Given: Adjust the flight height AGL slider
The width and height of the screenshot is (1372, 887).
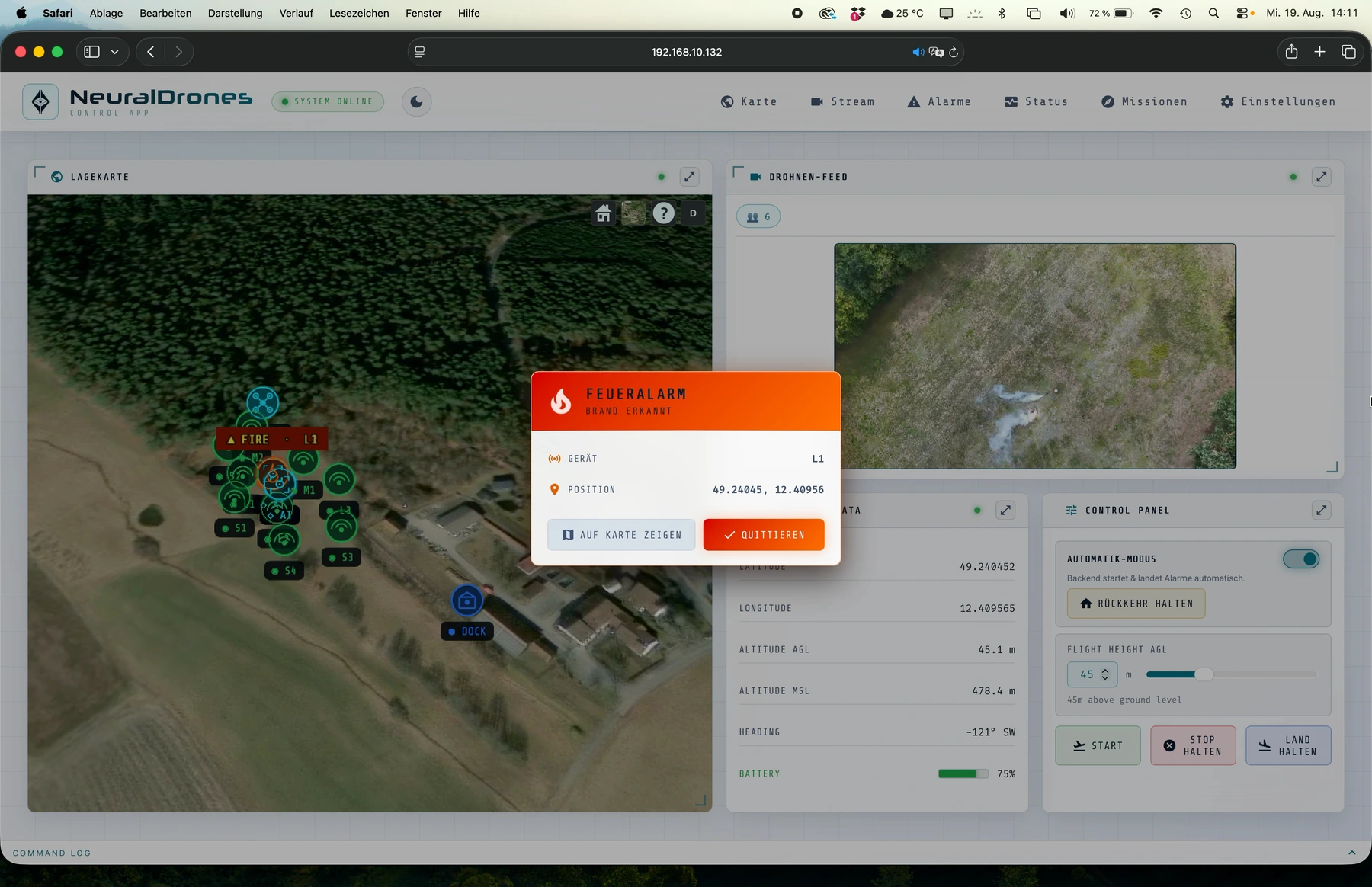Looking at the screenshot, I should 1231,674.
